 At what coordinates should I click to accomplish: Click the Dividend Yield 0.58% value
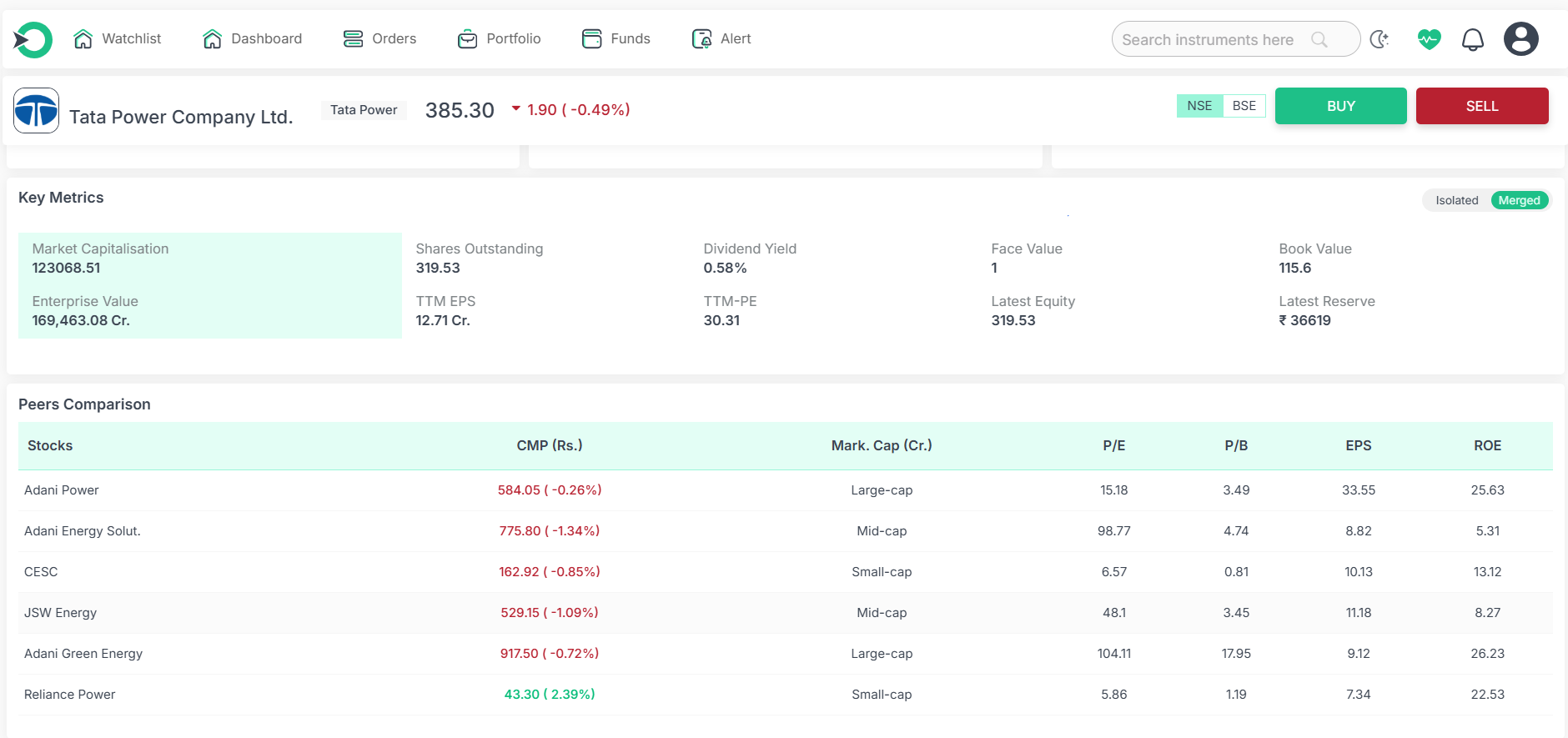point(725,268)
